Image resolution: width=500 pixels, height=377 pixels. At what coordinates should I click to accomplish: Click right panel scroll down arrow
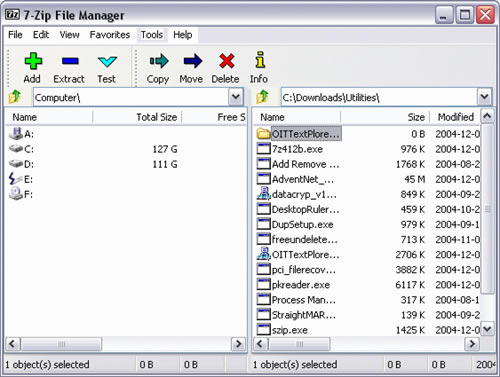487,329
